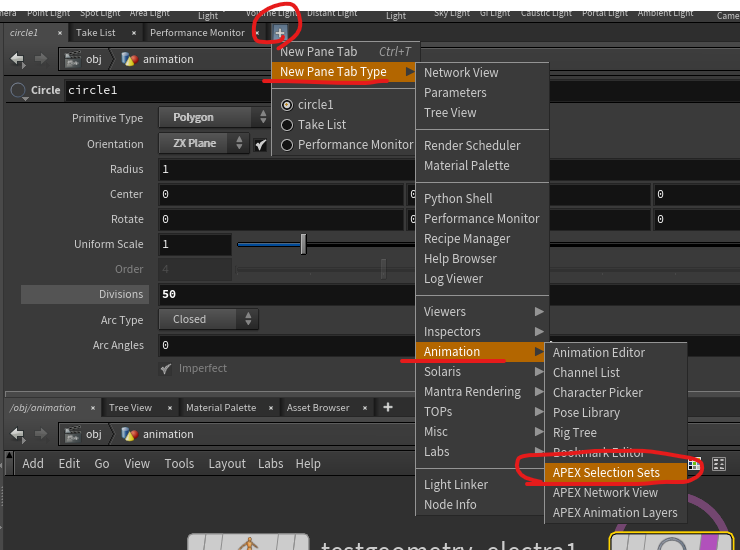Click the plus icon beside Performance Monitor tab

pyautogui.click(x=279, y=33)
